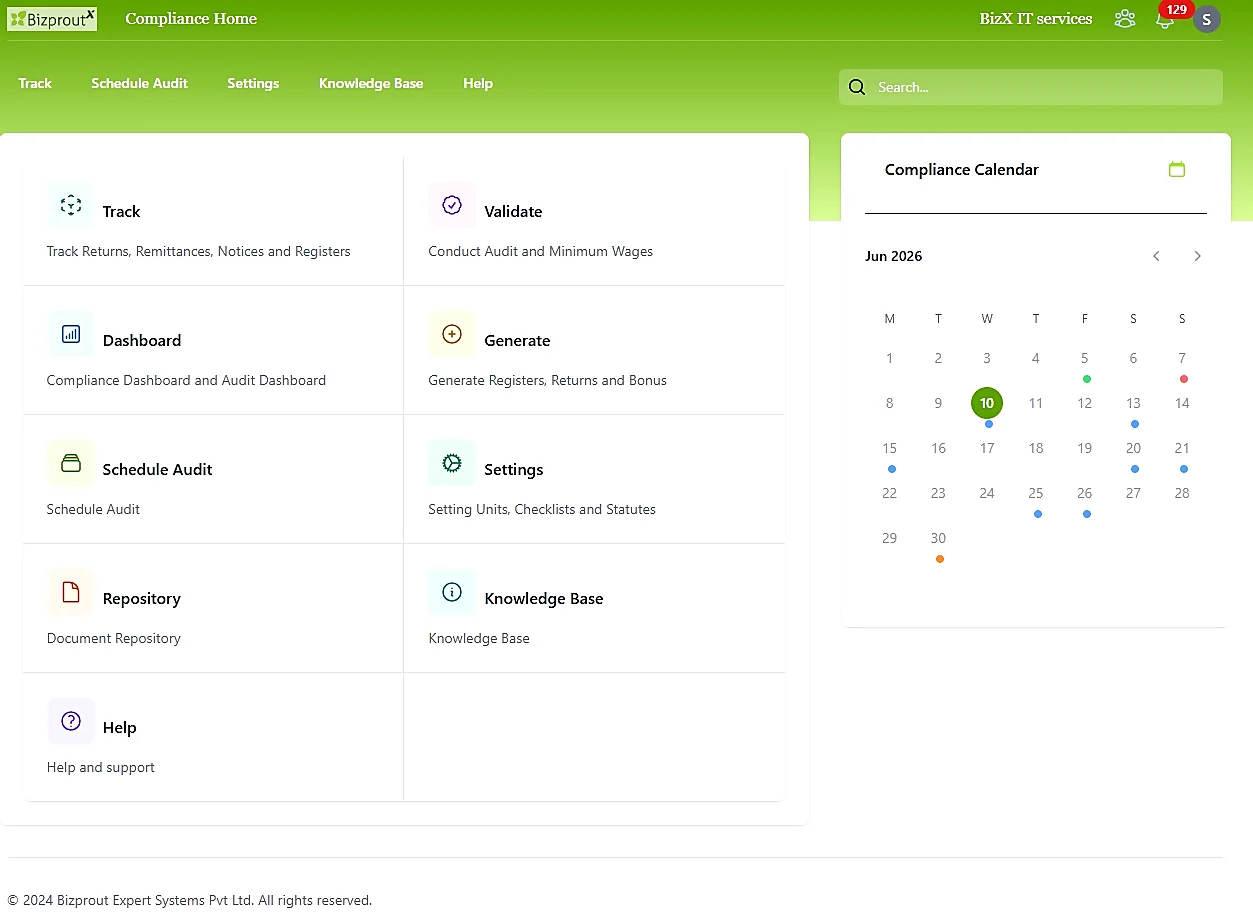Select June 5 with green dot
Viewport: 1253px width, 912px height.
coord(1084,358)
